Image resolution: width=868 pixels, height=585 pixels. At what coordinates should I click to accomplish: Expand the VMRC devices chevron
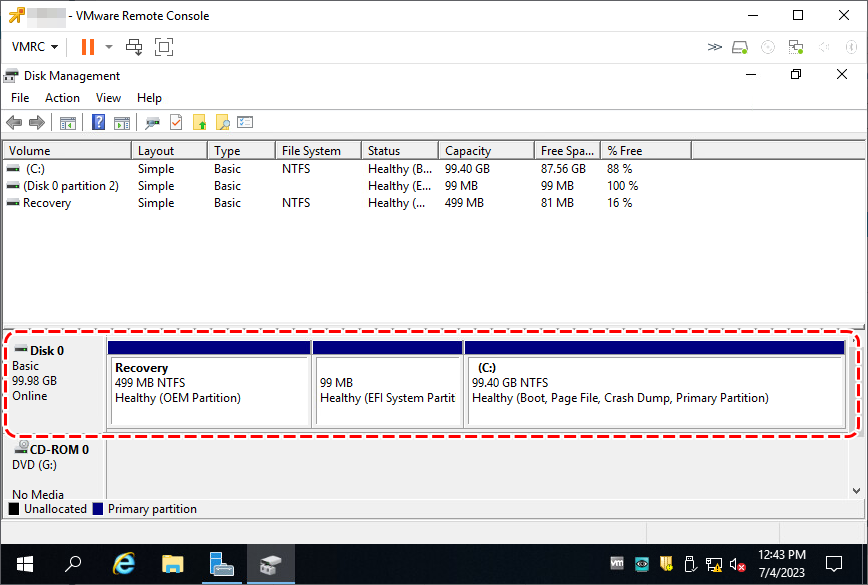tap(714, 47)
